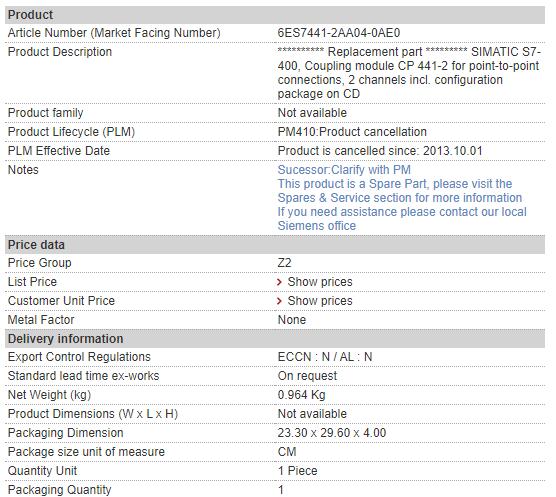The height and width of the screenshot is (497, 556).
Task: Click the List Price label
Action: pyautogui.click(x=32, y=282)
